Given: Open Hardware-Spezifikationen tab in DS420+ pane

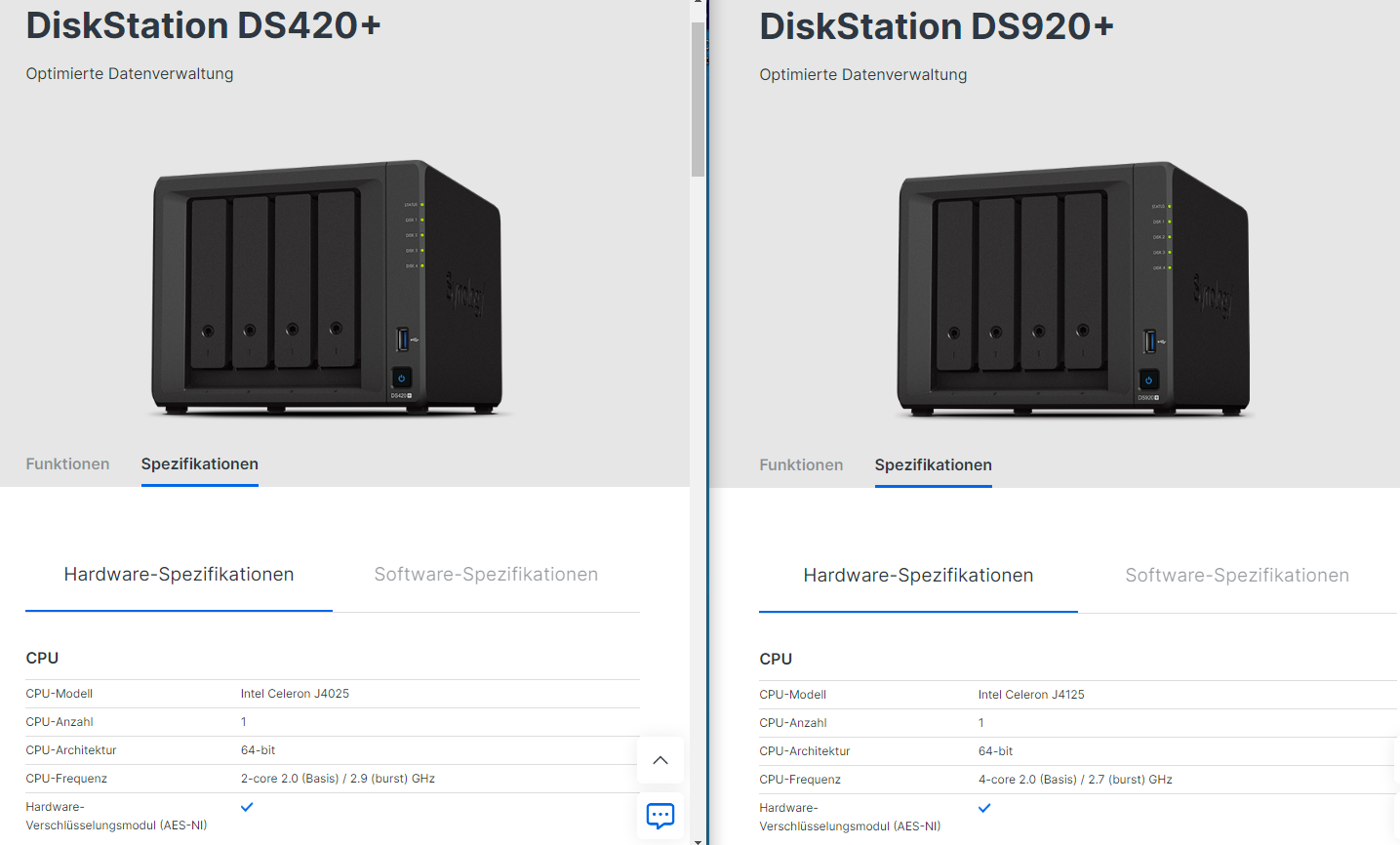Looking at the screenshot, I should (179, 575).
